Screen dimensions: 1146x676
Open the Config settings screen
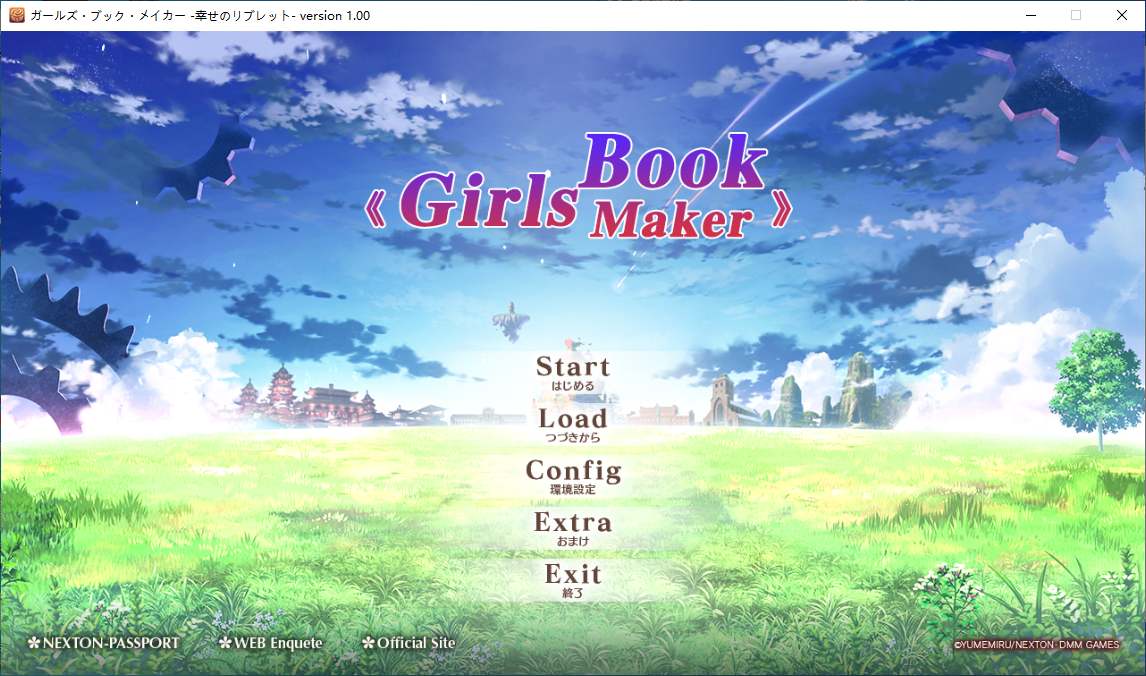point(573,476)
